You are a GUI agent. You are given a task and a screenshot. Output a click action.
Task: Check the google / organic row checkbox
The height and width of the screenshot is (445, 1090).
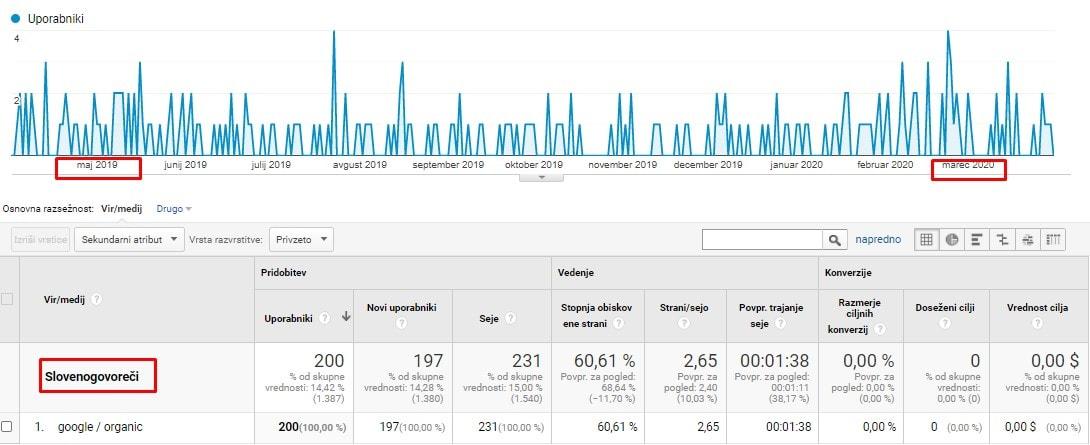[x=7, y=426]
